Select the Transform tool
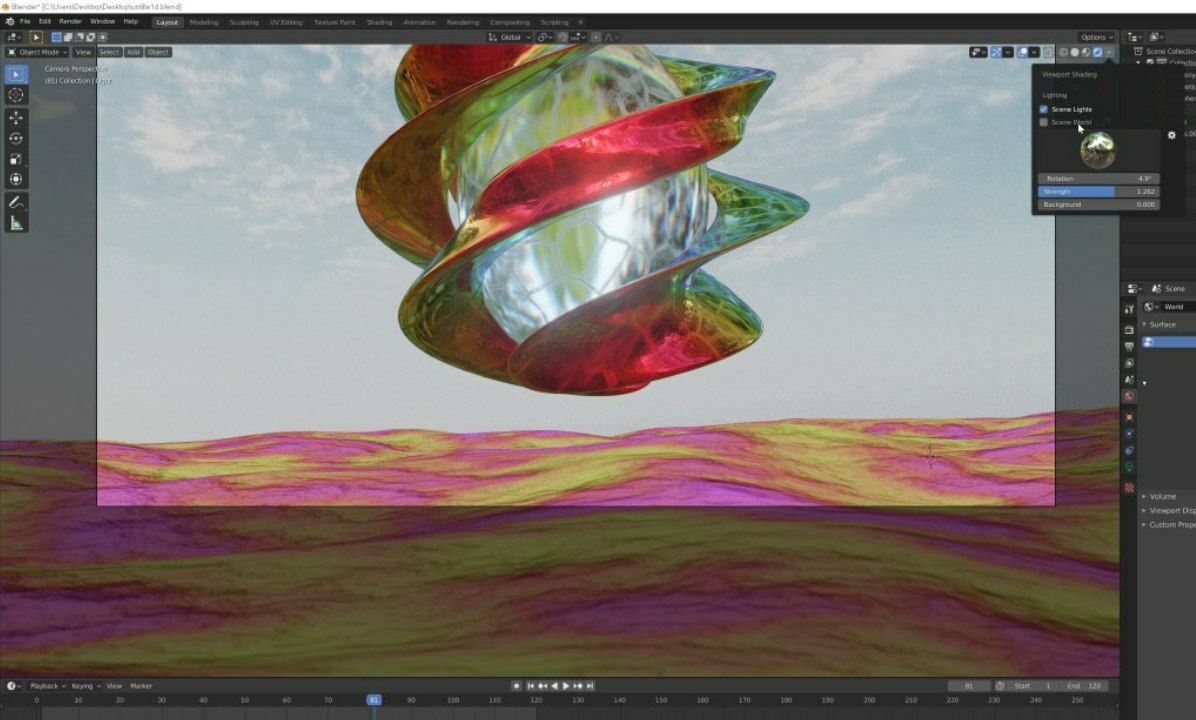The width and height of the screenshot is (1196, 720). point(16,179)
